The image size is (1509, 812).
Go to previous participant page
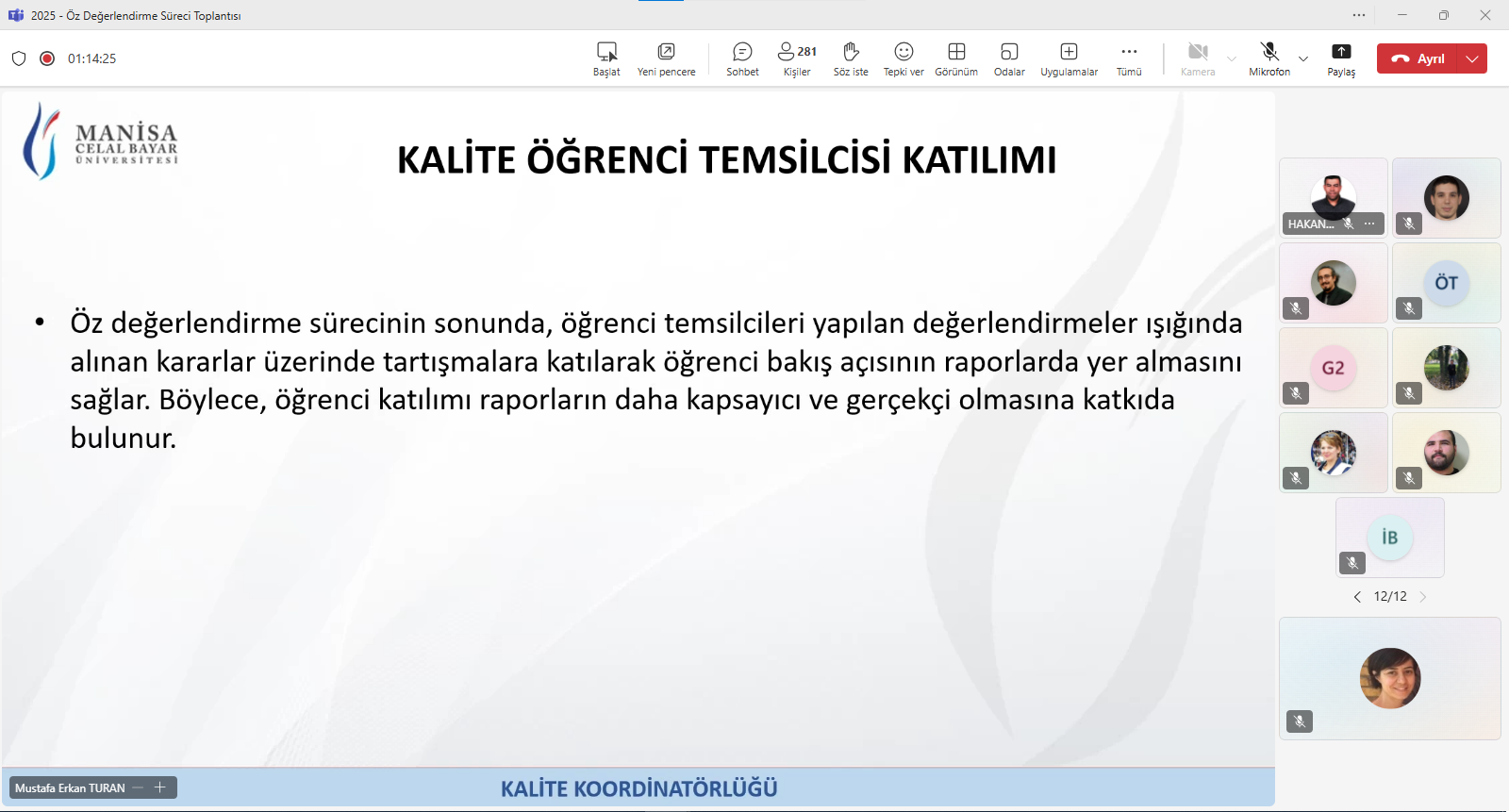pyautogui.click(x=1357, y=597)
